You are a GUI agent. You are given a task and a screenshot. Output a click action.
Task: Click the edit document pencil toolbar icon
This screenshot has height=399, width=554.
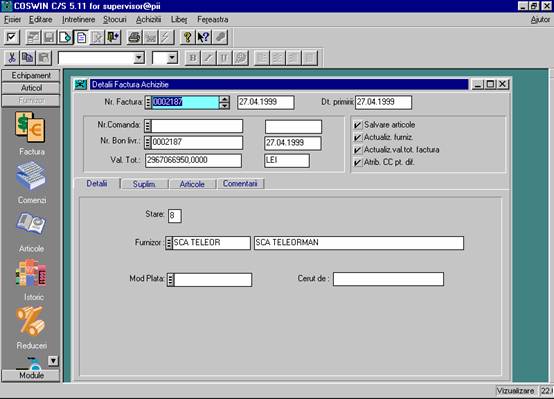click(x=97, y=37)
